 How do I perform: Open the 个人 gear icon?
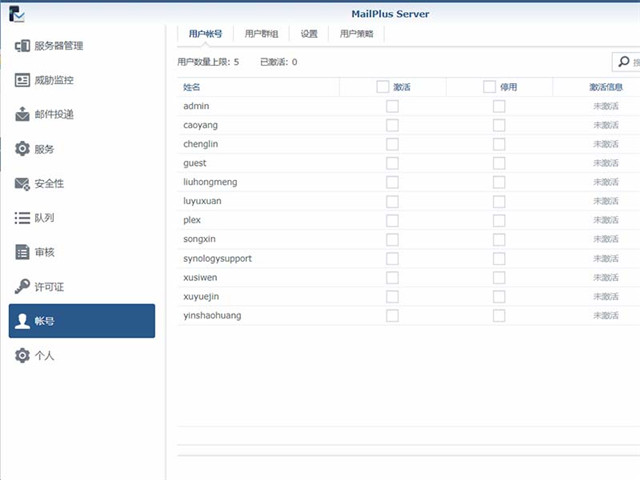click(x=22, y=356)
